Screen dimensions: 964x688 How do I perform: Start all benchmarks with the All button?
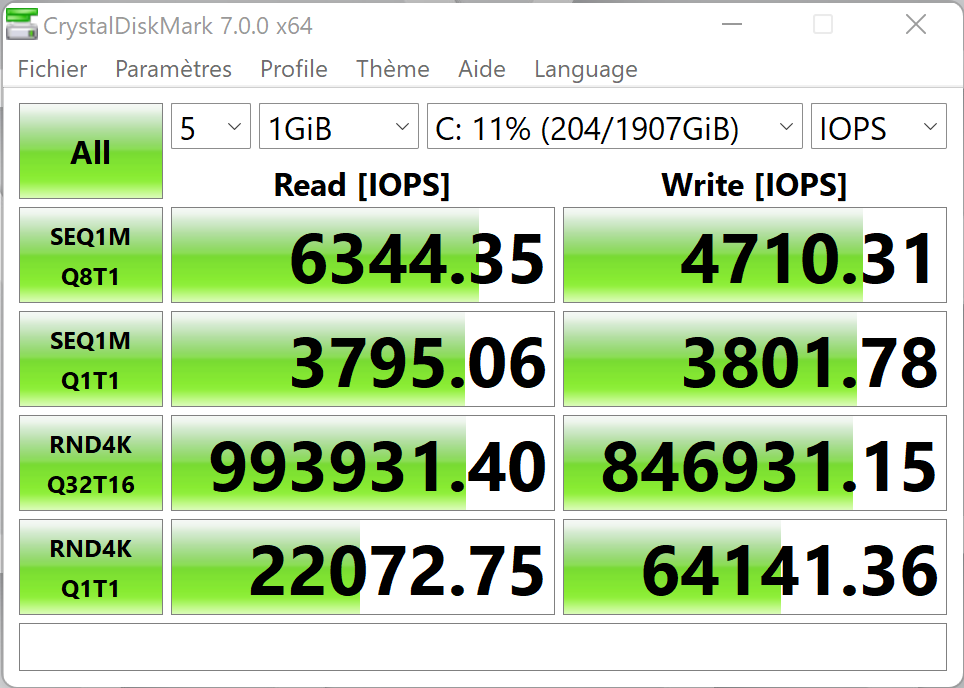91,151
